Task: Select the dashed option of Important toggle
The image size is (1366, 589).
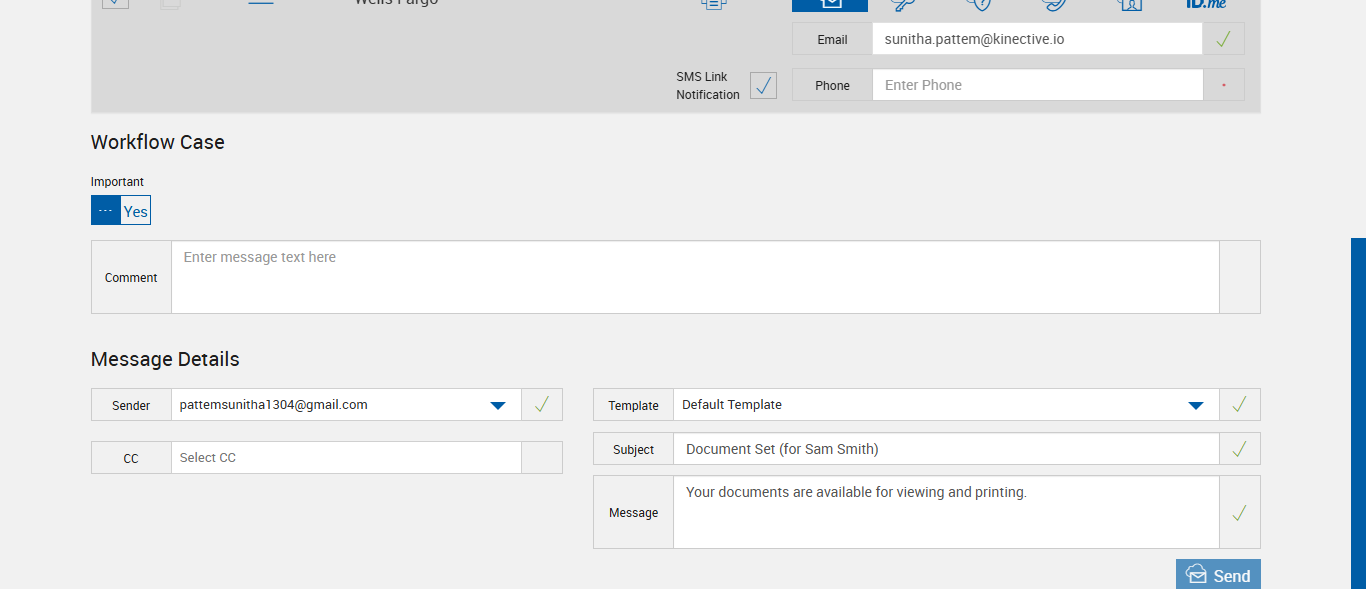Action: [x=106, y=211]
